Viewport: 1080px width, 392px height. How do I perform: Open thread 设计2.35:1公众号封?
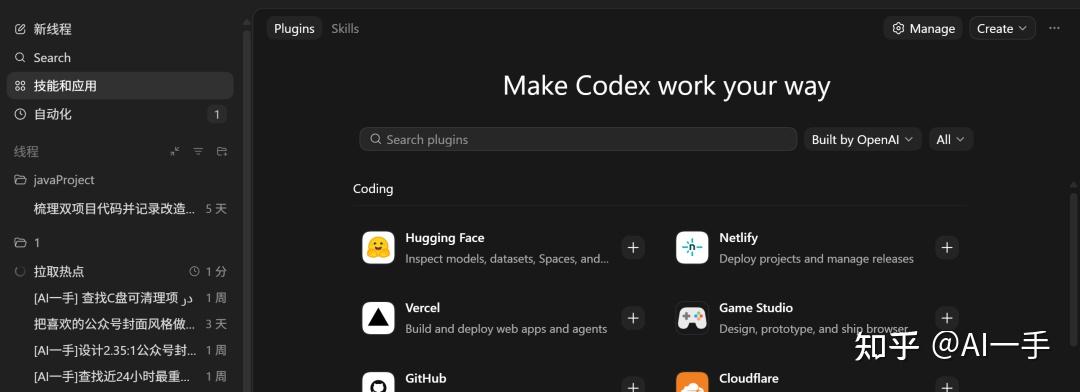click(x=120, y=350)
